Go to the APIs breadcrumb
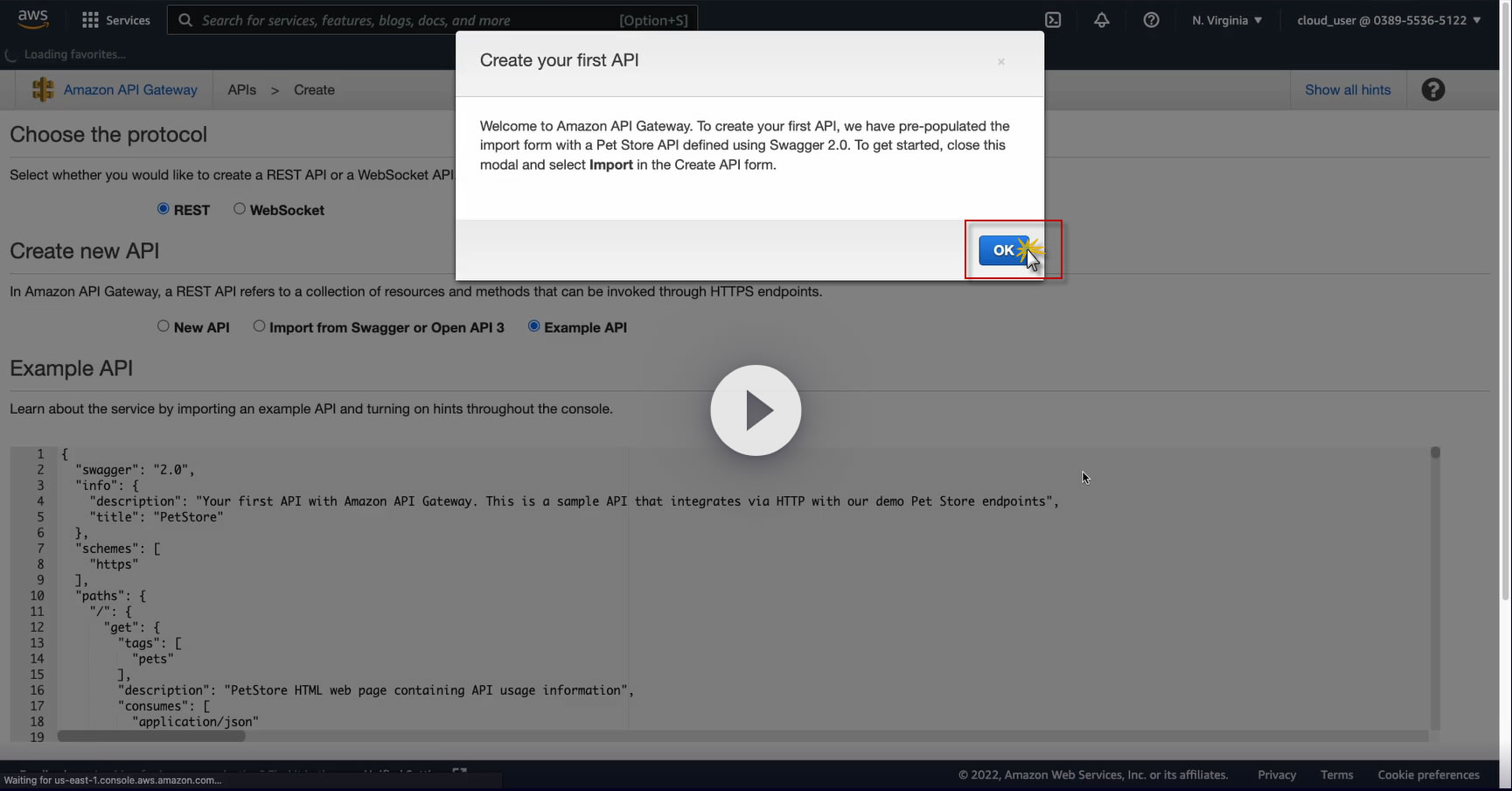This screenshot has height=791, width=1512. tap(242, 89)
